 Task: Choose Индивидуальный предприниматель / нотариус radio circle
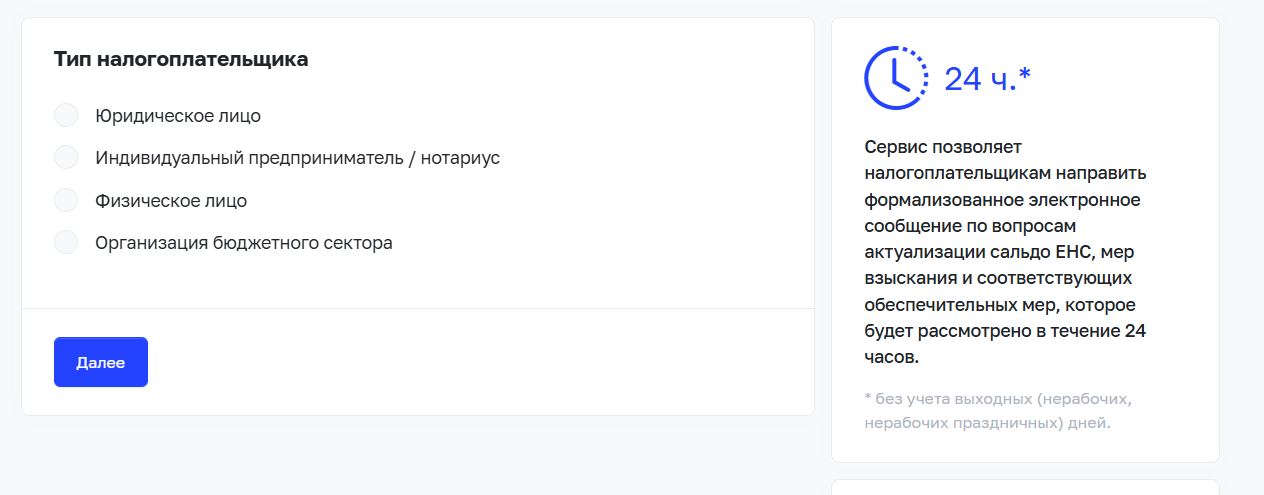pos(66,157)
